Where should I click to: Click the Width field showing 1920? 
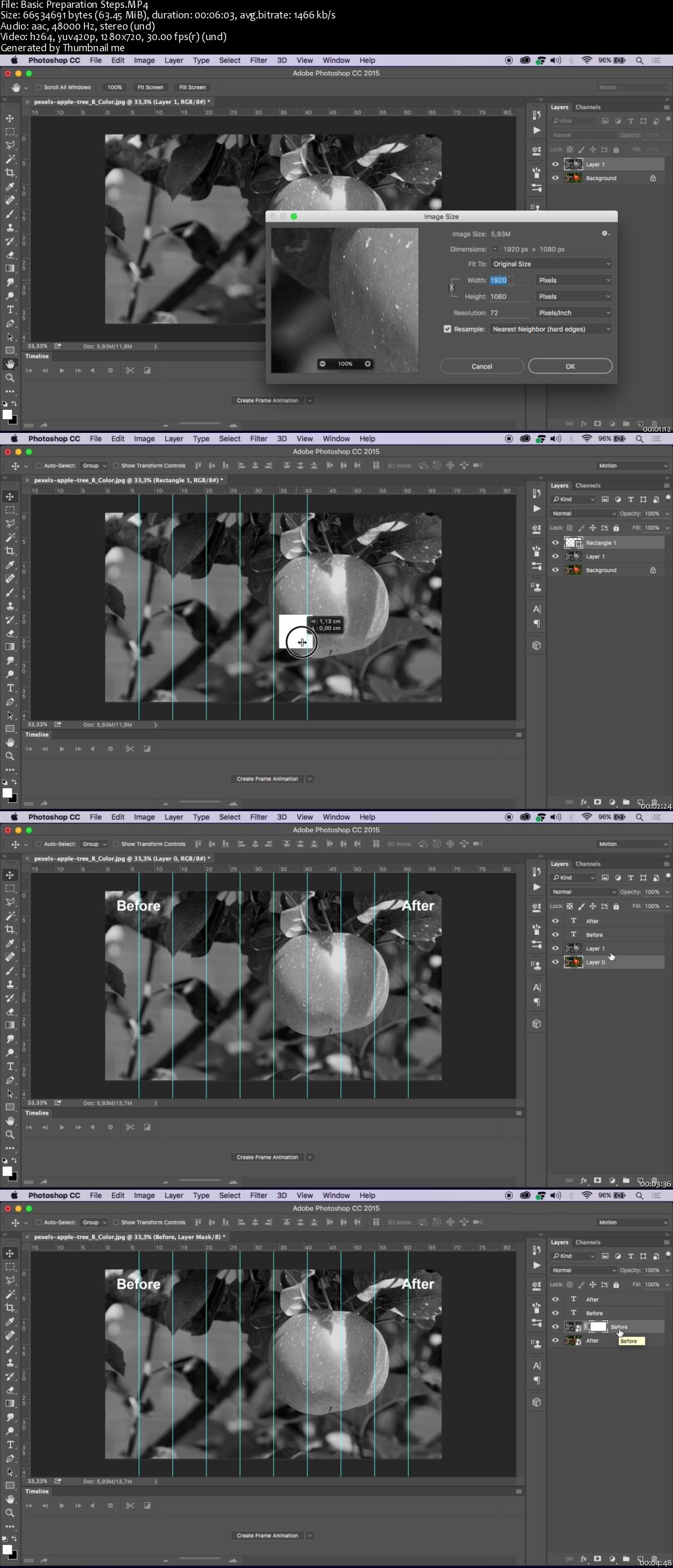[509, 280]
